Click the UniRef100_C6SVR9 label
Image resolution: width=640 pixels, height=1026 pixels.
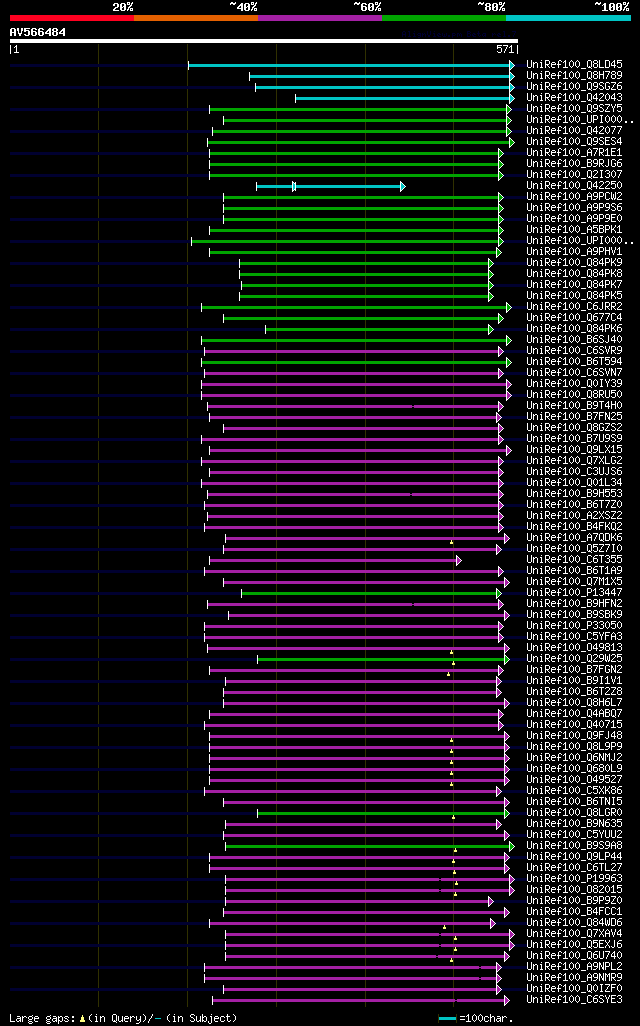point(575,351)
